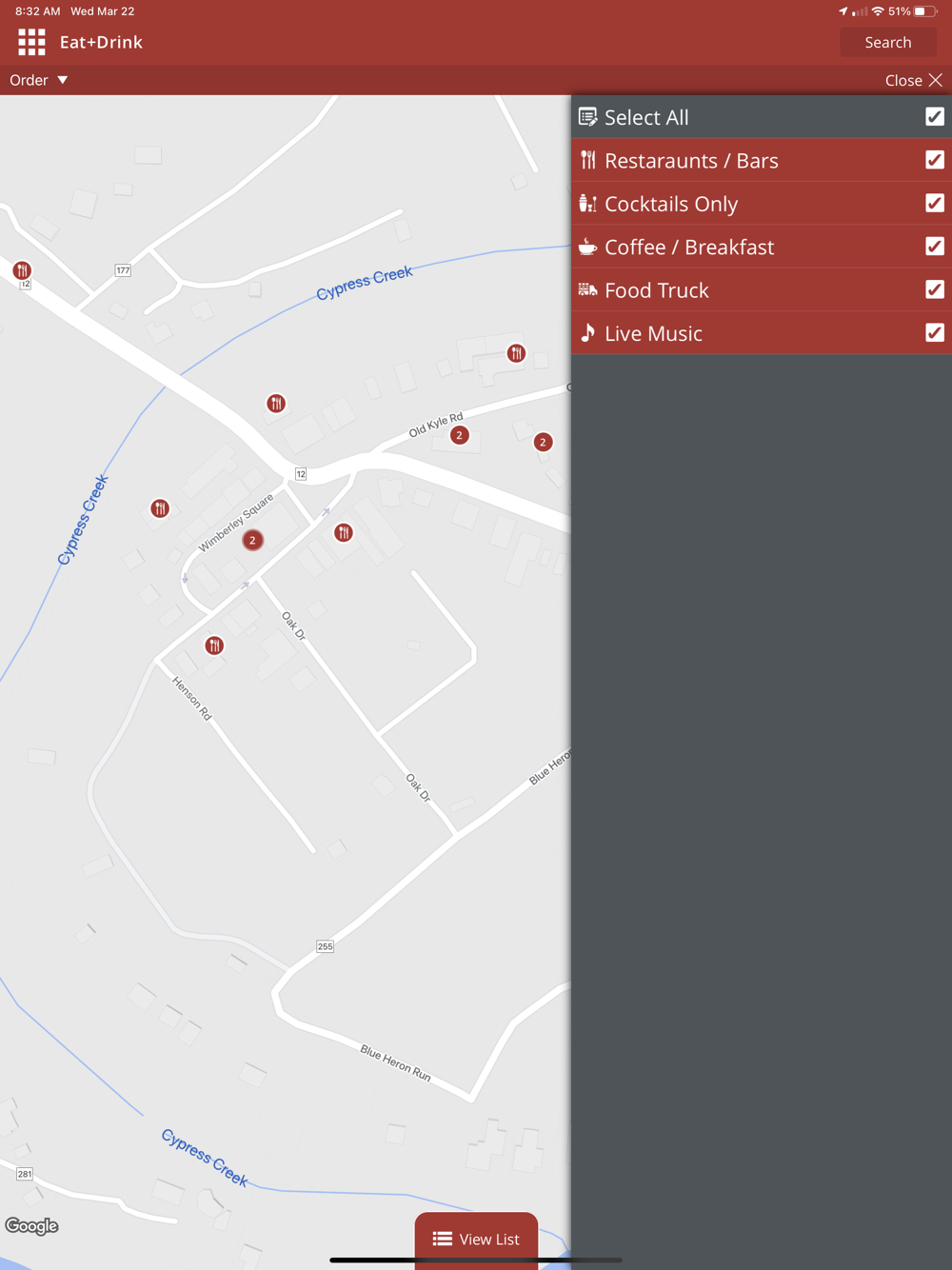This screenshot has width=952, height=1270.
Task: Uncheck the Live Music checkbox
Action: pos(935,332)
